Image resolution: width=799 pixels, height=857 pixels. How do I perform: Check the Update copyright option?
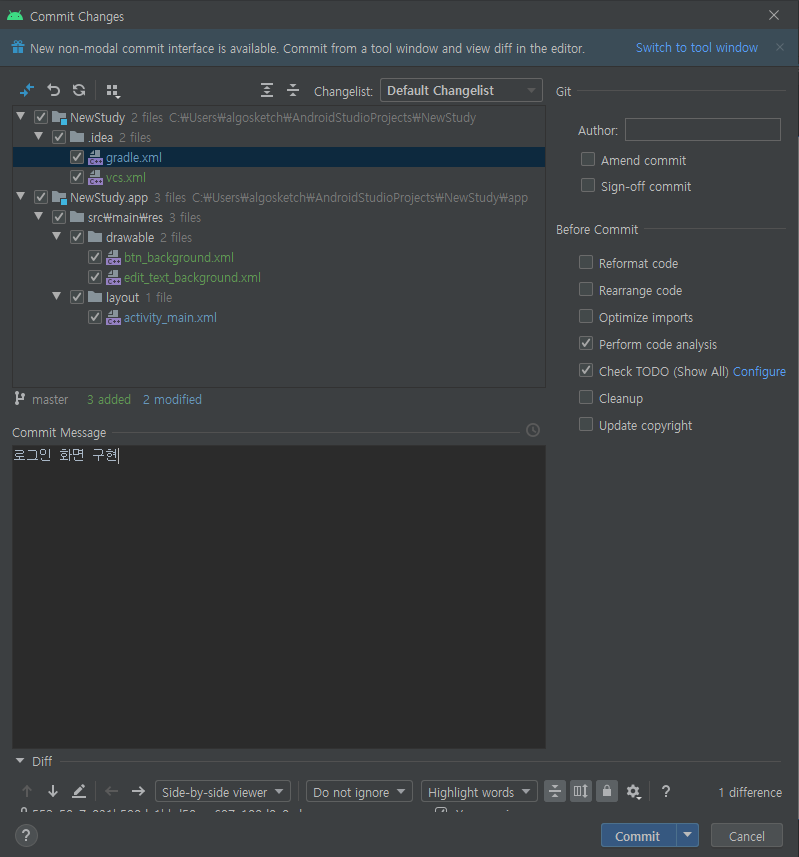586,424
